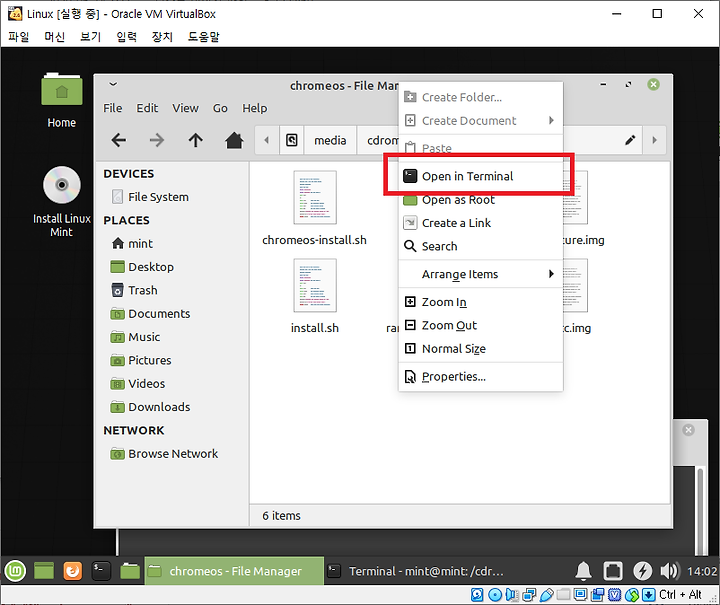
Task: Click the VirtualBox optical disk status icon
Action: click(495, 595)
